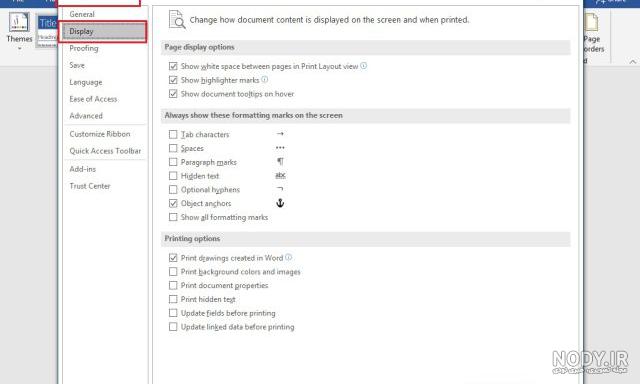Viewport: 640px width, 384px height.
Task: Uncheck Object anchors option
Action: [173, 203]
